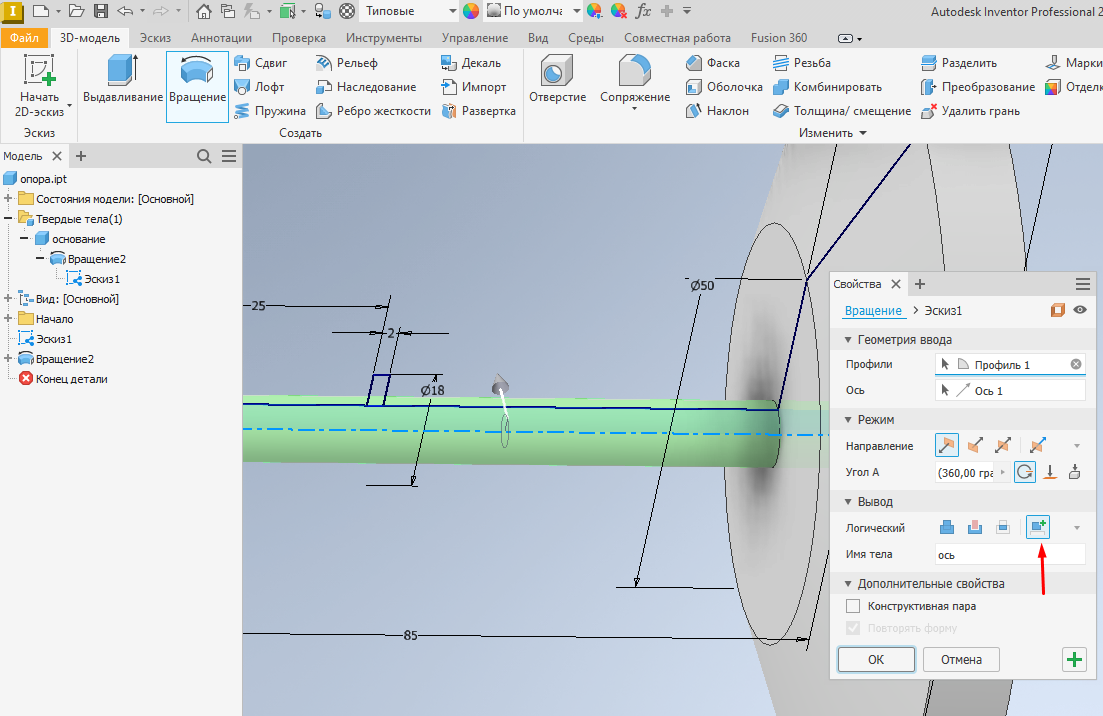Select the Rib (Ребро жесткости) tool

tap(373, 111)
